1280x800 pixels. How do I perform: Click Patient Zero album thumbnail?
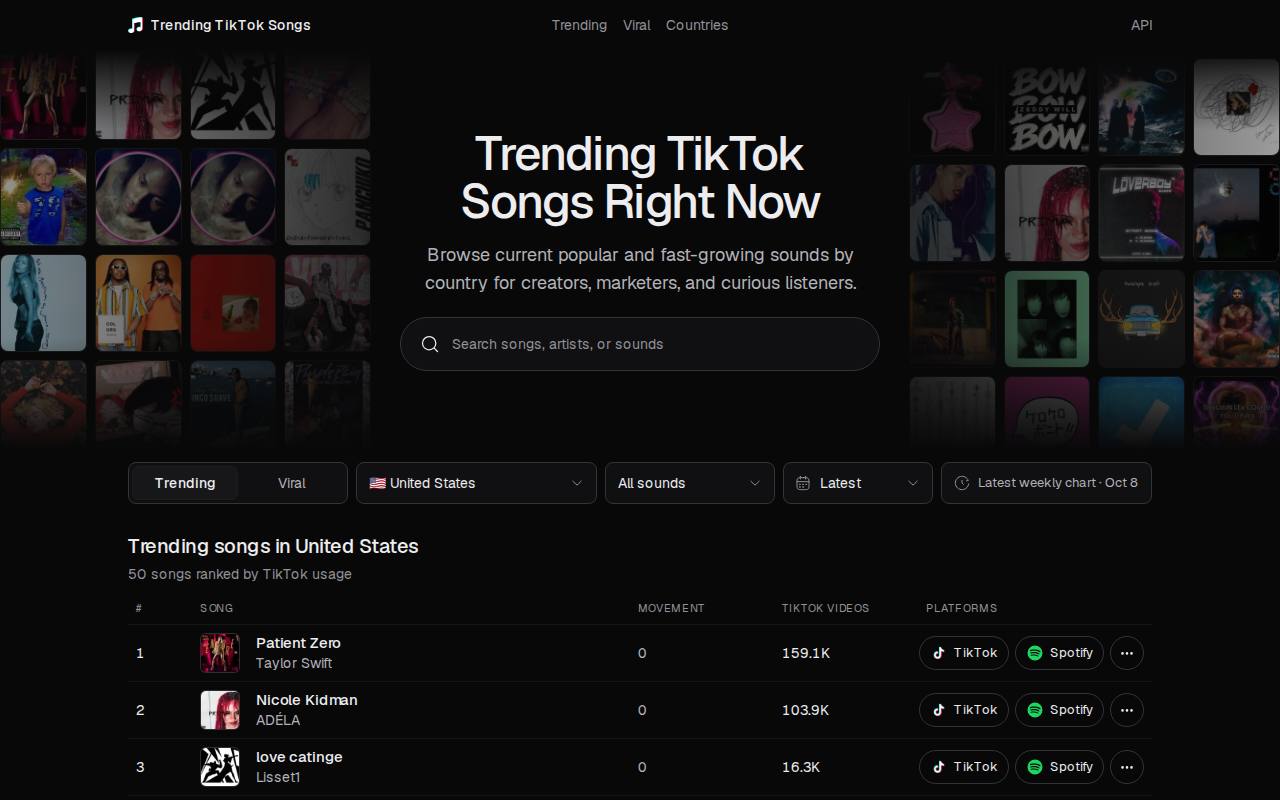[220, 653]
